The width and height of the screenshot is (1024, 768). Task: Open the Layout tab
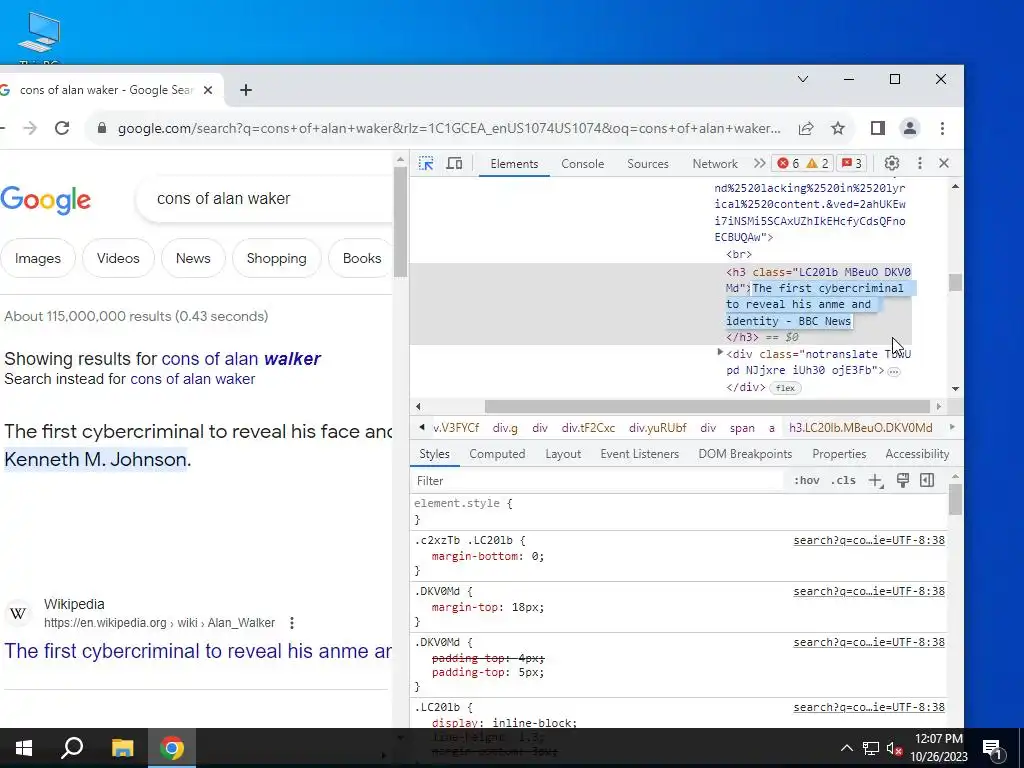[563, 454]
